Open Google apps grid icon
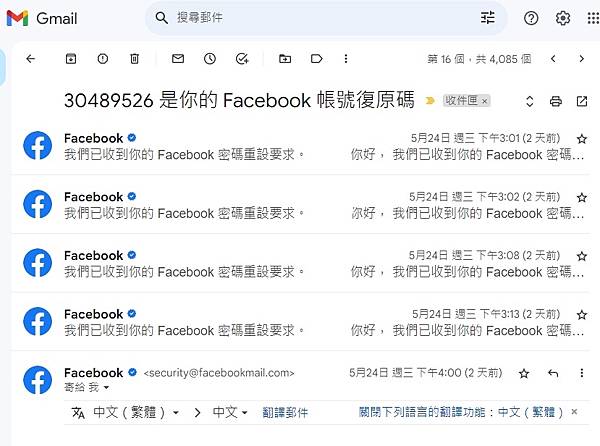Screen dimensions: 600x446 coord(593,18)
